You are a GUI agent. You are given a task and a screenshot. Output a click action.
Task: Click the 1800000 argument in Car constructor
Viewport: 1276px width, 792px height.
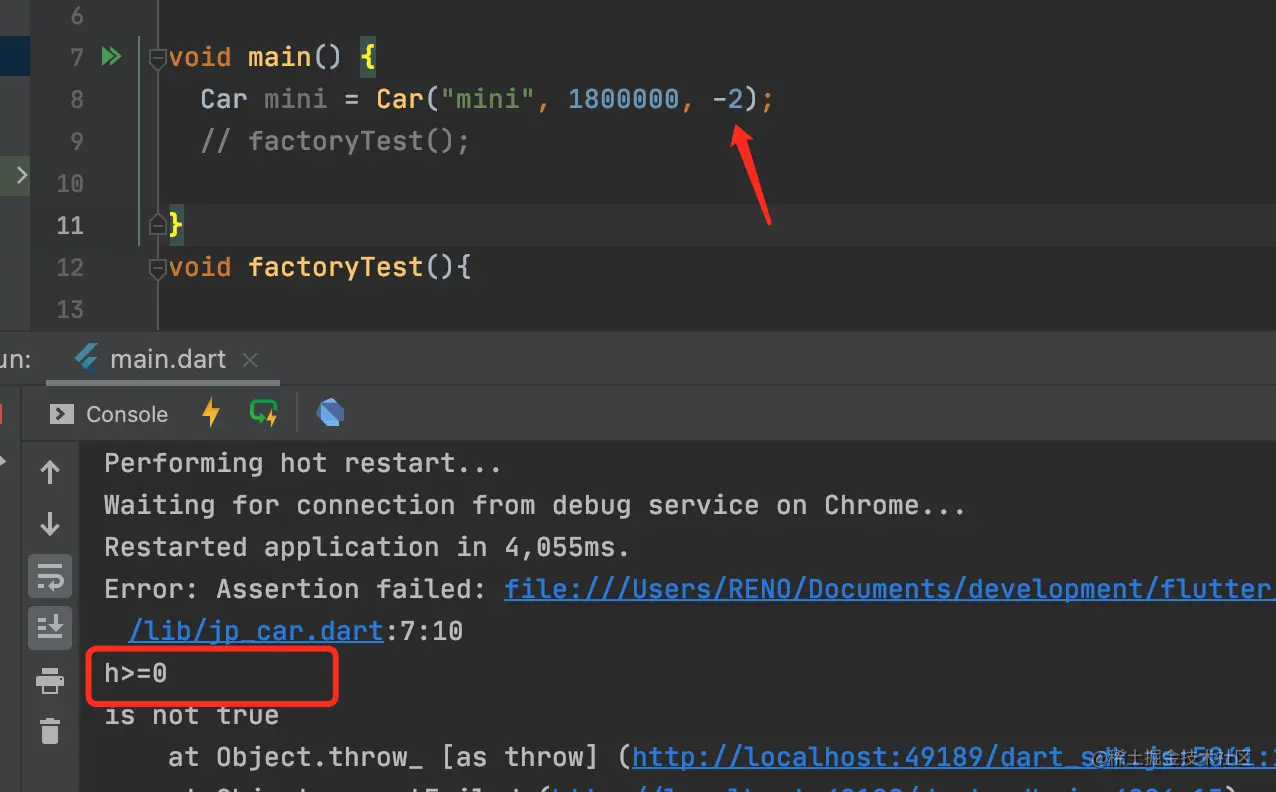click(624, 99)
